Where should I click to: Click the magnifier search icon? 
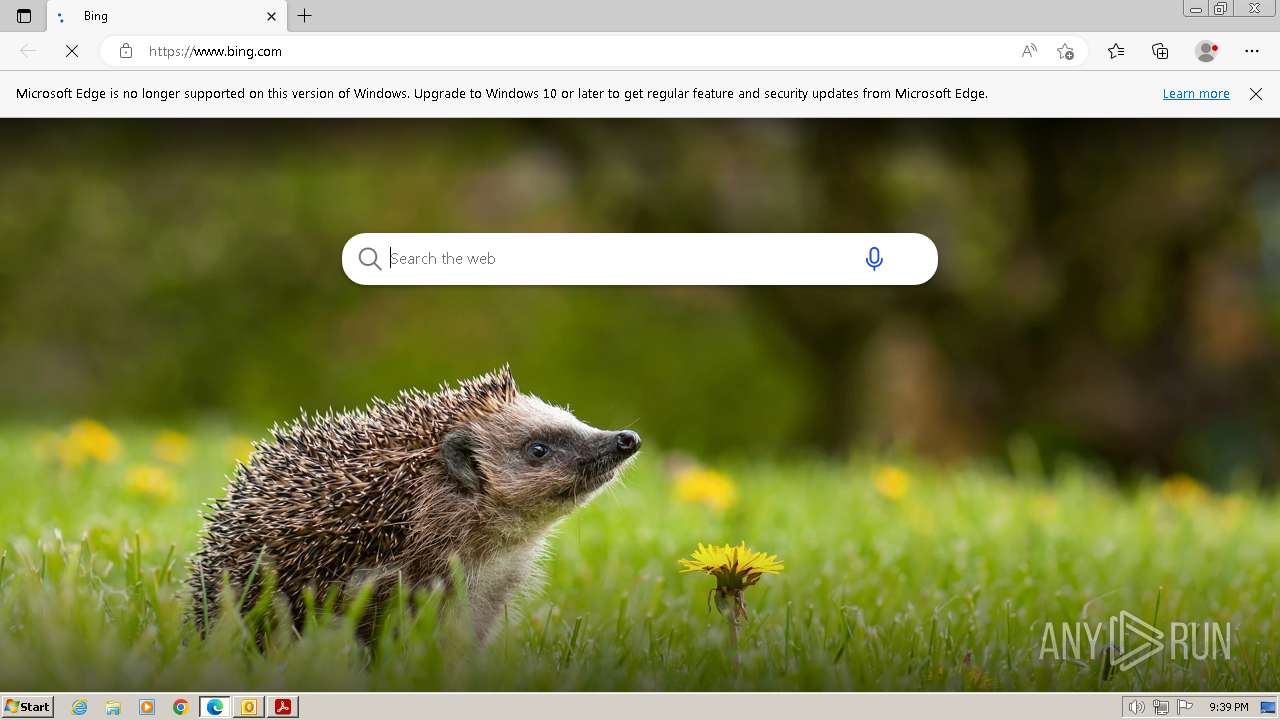[370, 259]
